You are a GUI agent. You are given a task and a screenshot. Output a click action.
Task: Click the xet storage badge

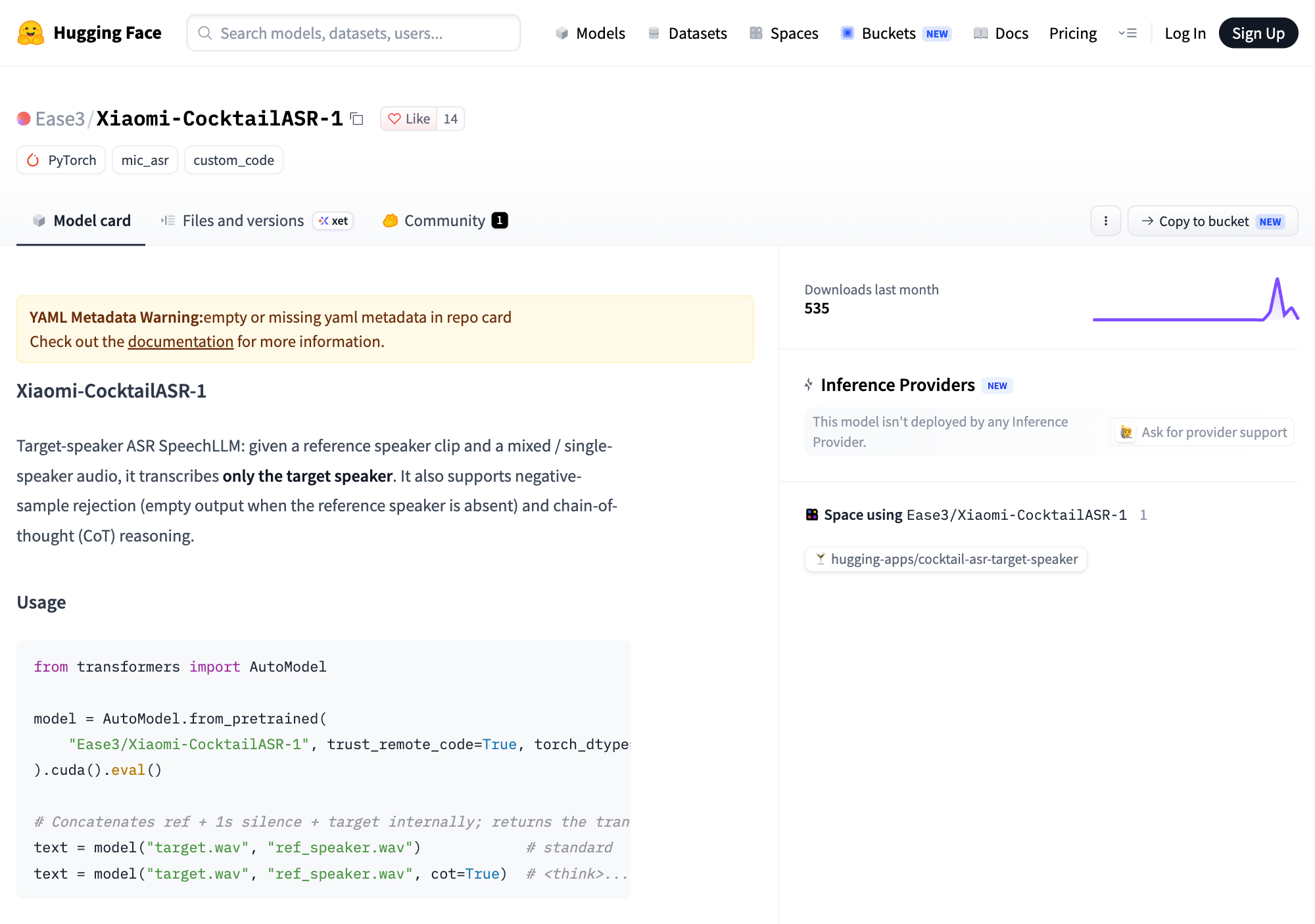pos(333,221)
